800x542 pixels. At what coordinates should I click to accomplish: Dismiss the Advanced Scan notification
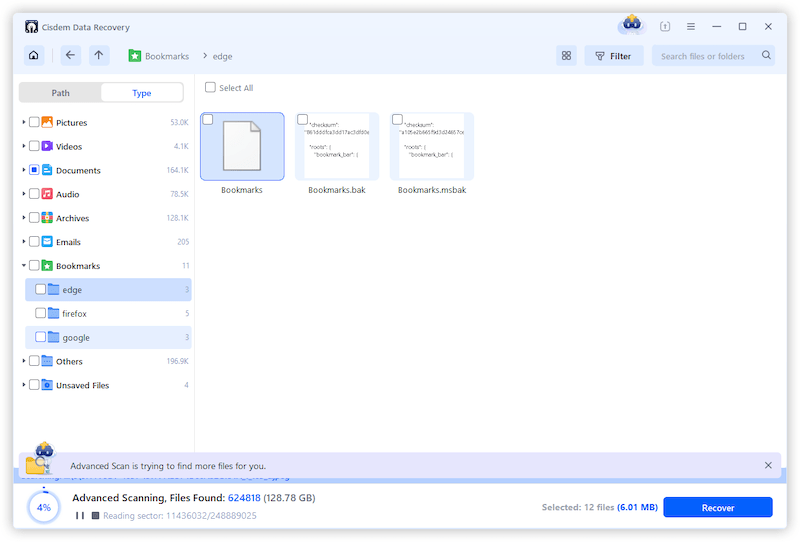point(768,465)
